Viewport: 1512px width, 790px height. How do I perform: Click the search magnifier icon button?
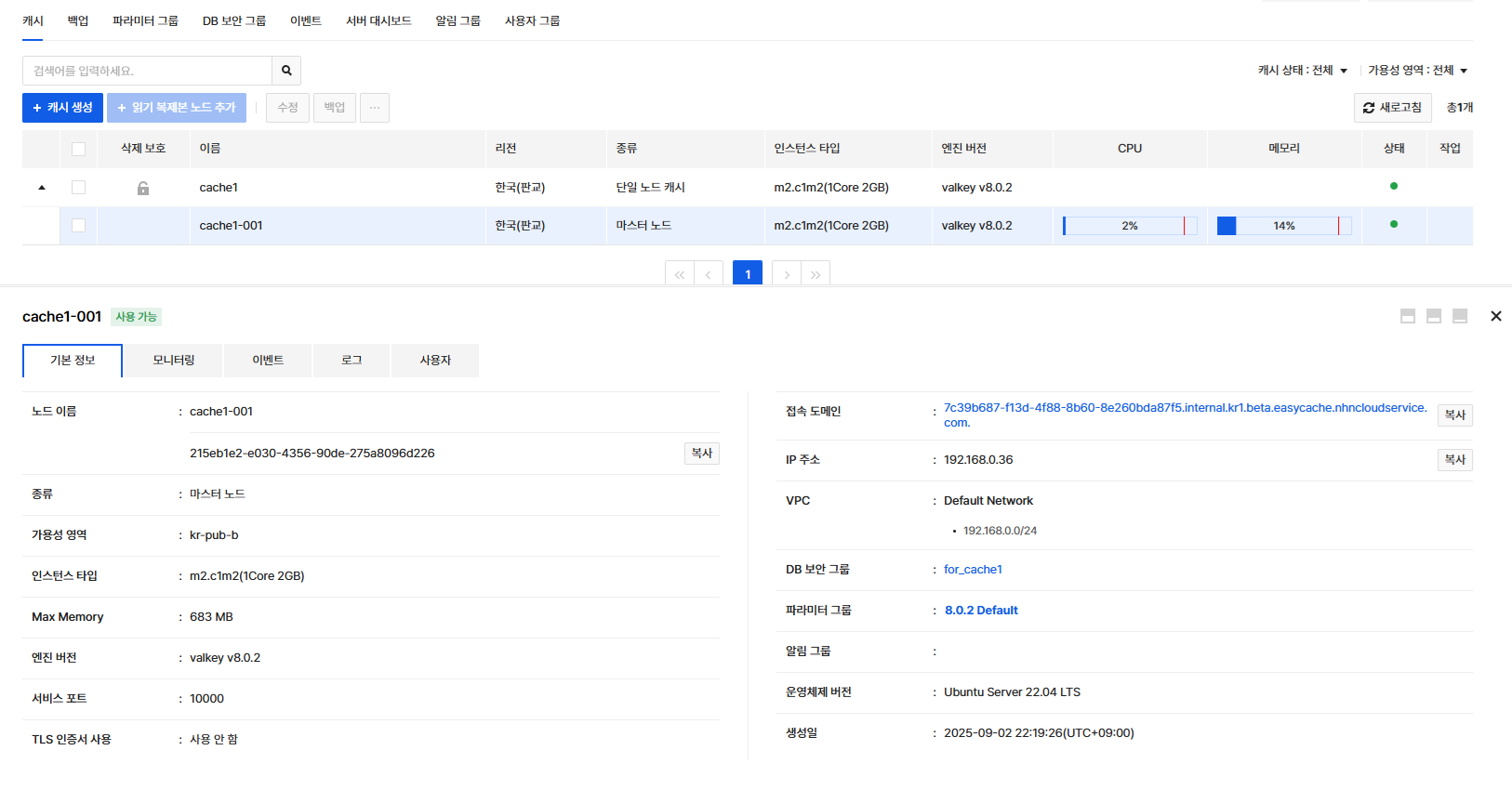click(286, 71)
